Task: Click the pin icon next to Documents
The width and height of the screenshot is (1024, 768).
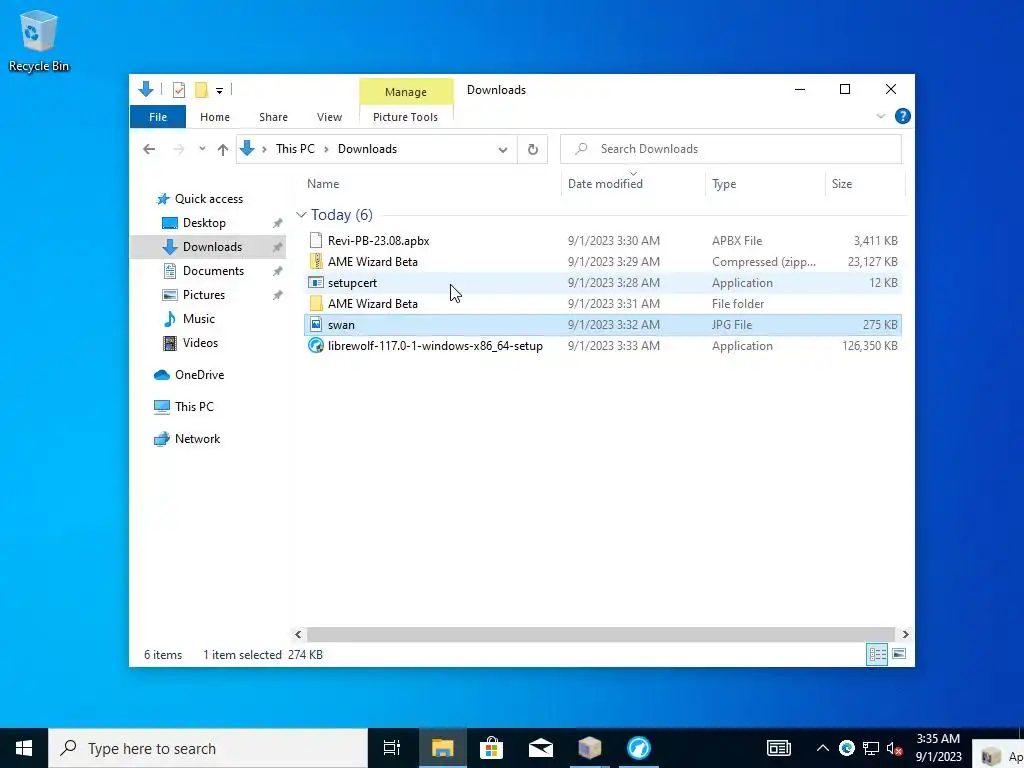Action: (278, 271)
